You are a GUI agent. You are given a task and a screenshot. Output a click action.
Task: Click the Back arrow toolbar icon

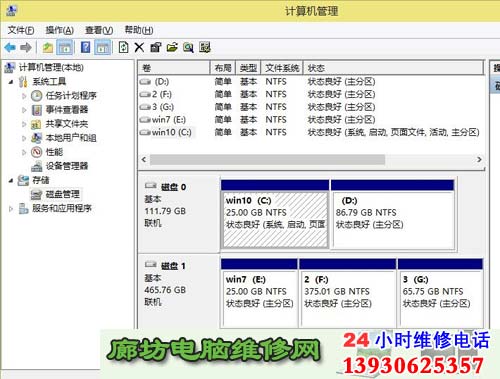[x=10, y=48]
